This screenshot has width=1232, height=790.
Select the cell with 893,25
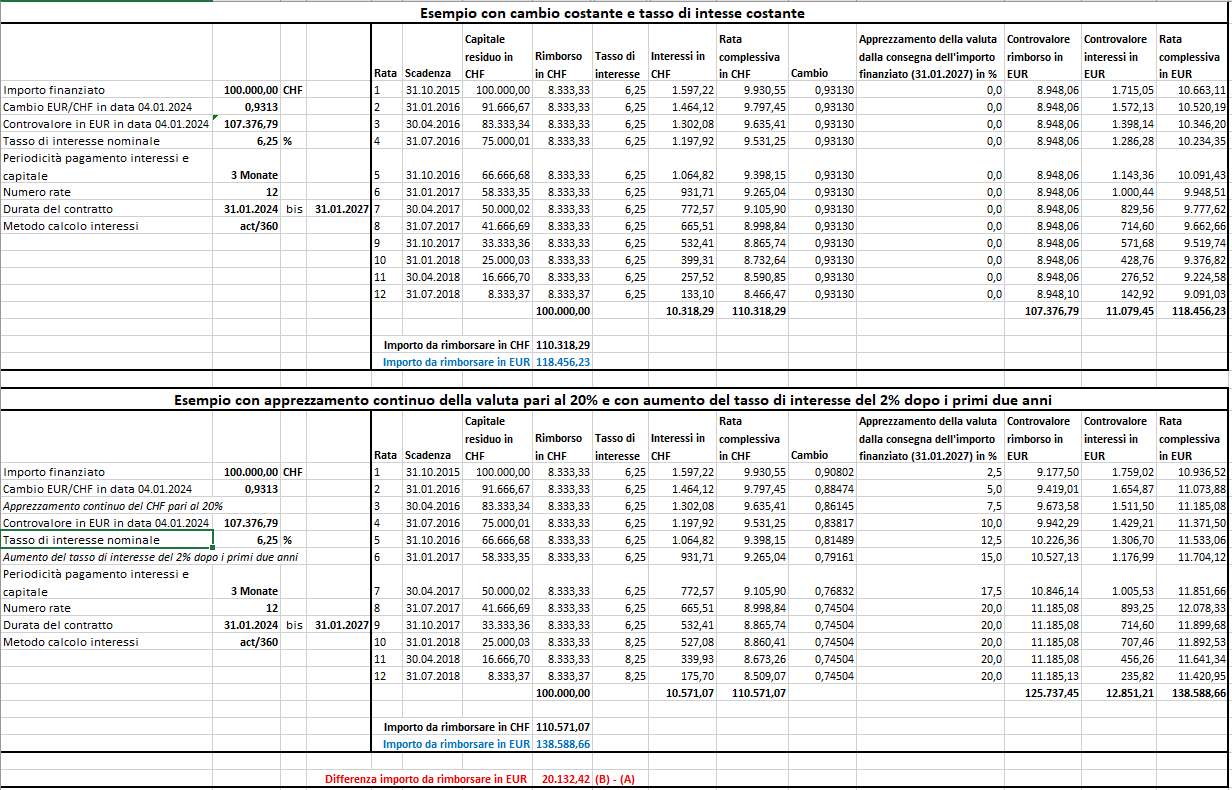coord(1118,608)
